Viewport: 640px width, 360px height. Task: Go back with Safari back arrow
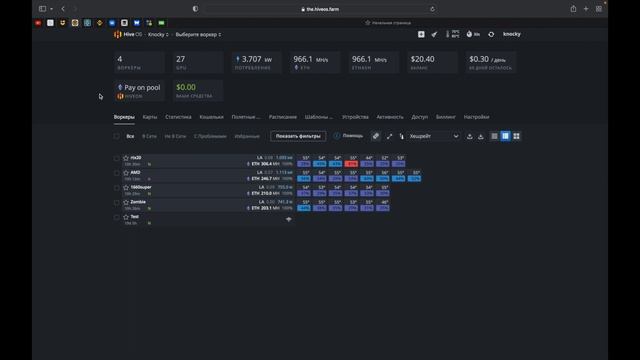tap(63, 9)
